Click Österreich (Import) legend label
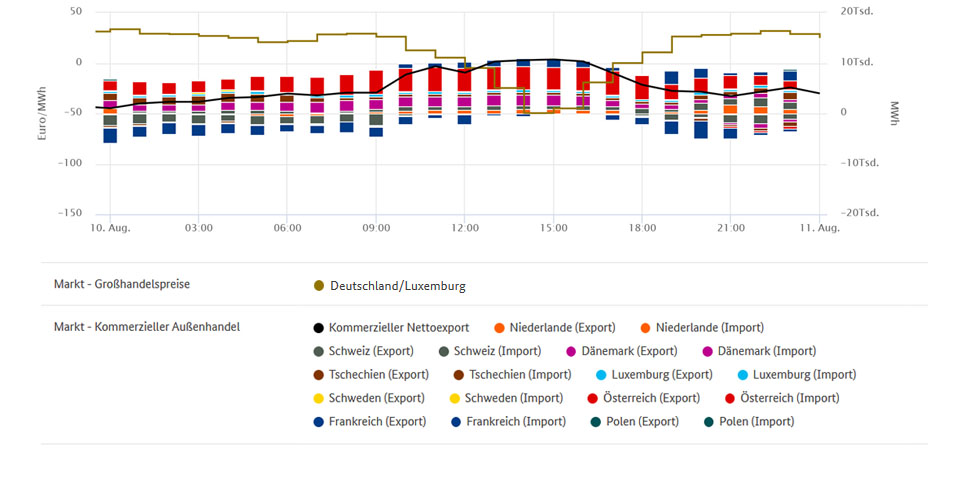The height and width of the screenshot is (500, 960). (790, 398)
